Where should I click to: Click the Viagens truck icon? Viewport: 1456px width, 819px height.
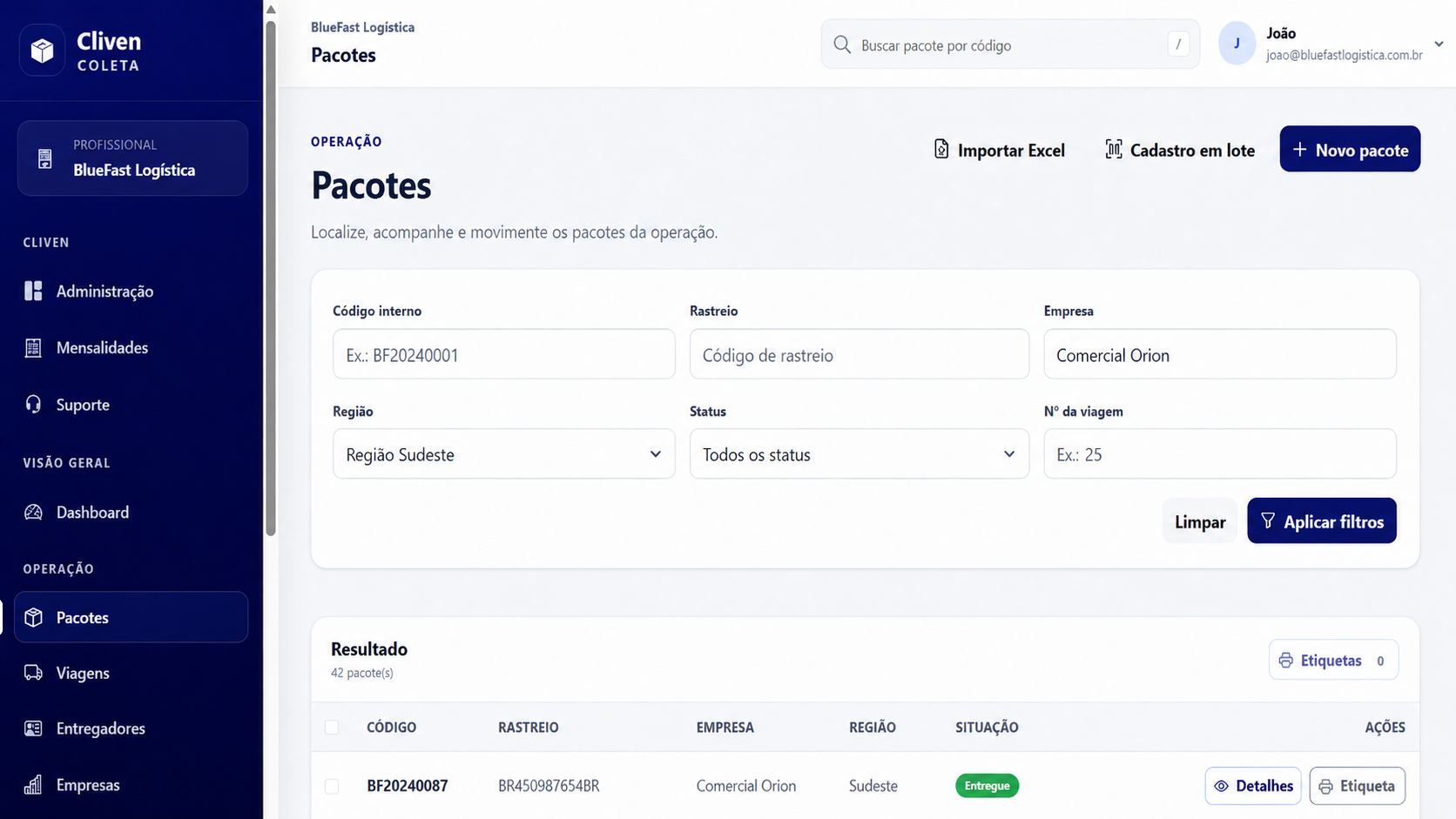pos(33,673)
